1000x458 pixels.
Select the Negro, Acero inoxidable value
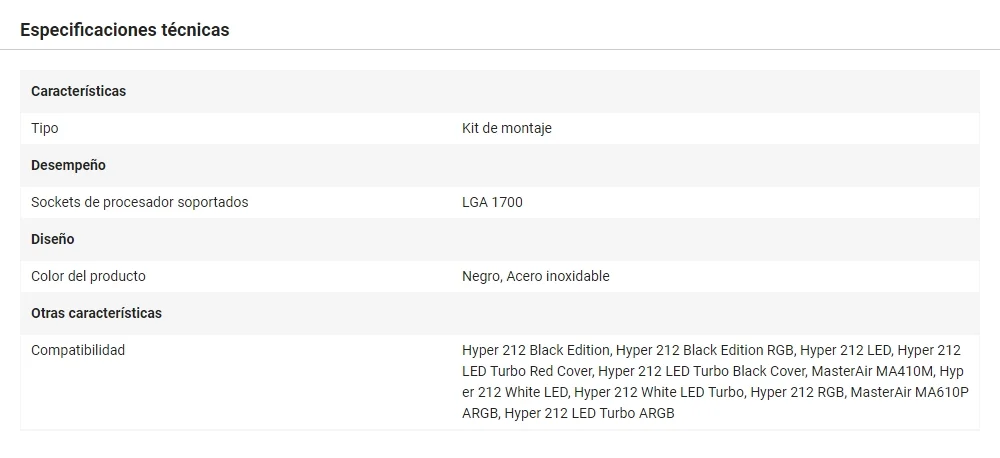point(535,276)
